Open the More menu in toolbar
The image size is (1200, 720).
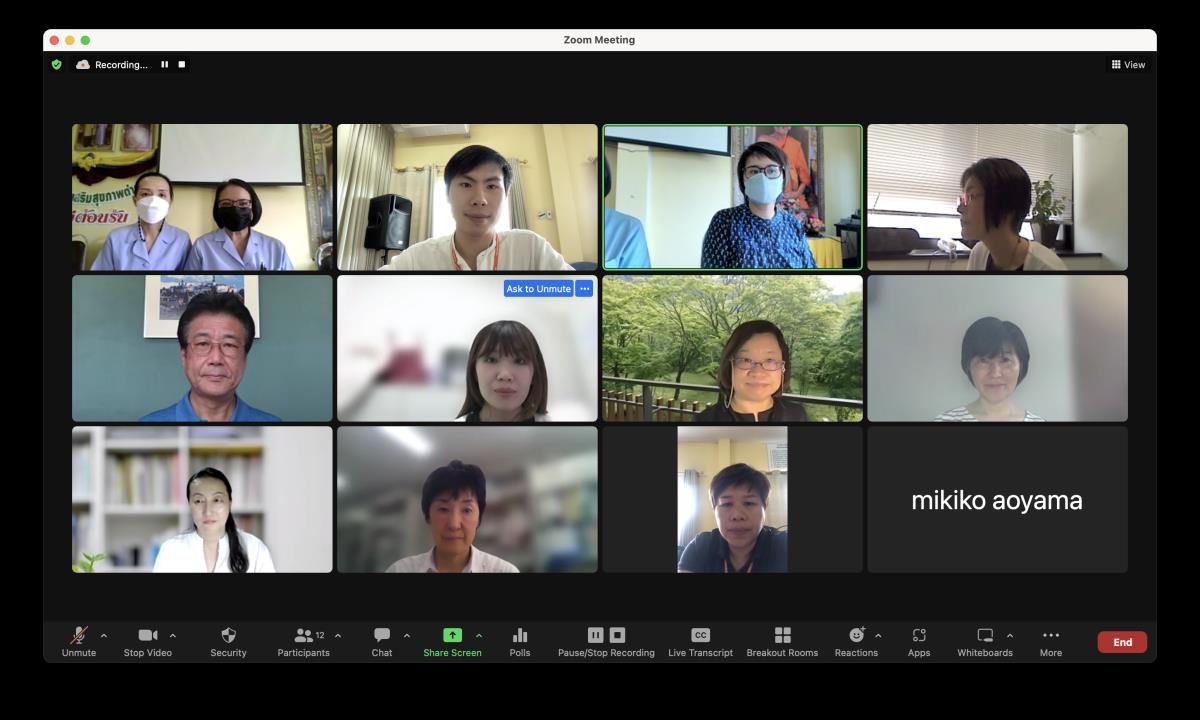[1050, 641]
